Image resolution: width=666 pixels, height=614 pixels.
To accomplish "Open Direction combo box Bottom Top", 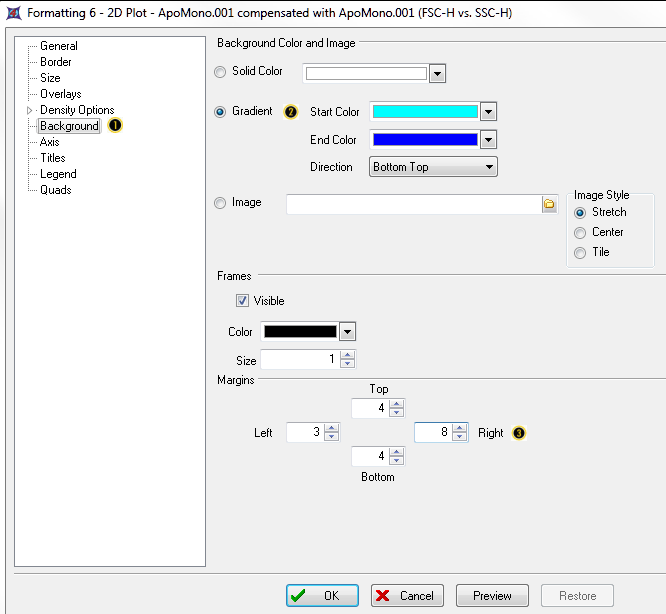I will tap(433, 167).
